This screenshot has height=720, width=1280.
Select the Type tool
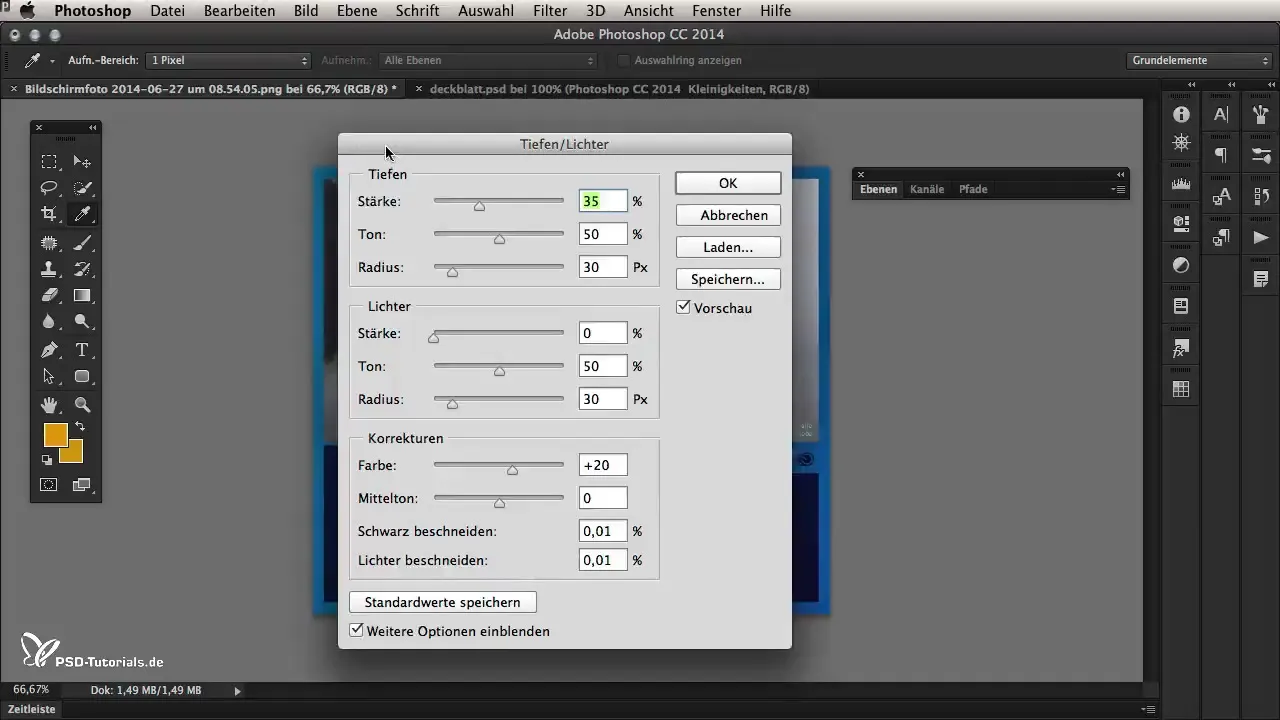click(x=82, y=350)
